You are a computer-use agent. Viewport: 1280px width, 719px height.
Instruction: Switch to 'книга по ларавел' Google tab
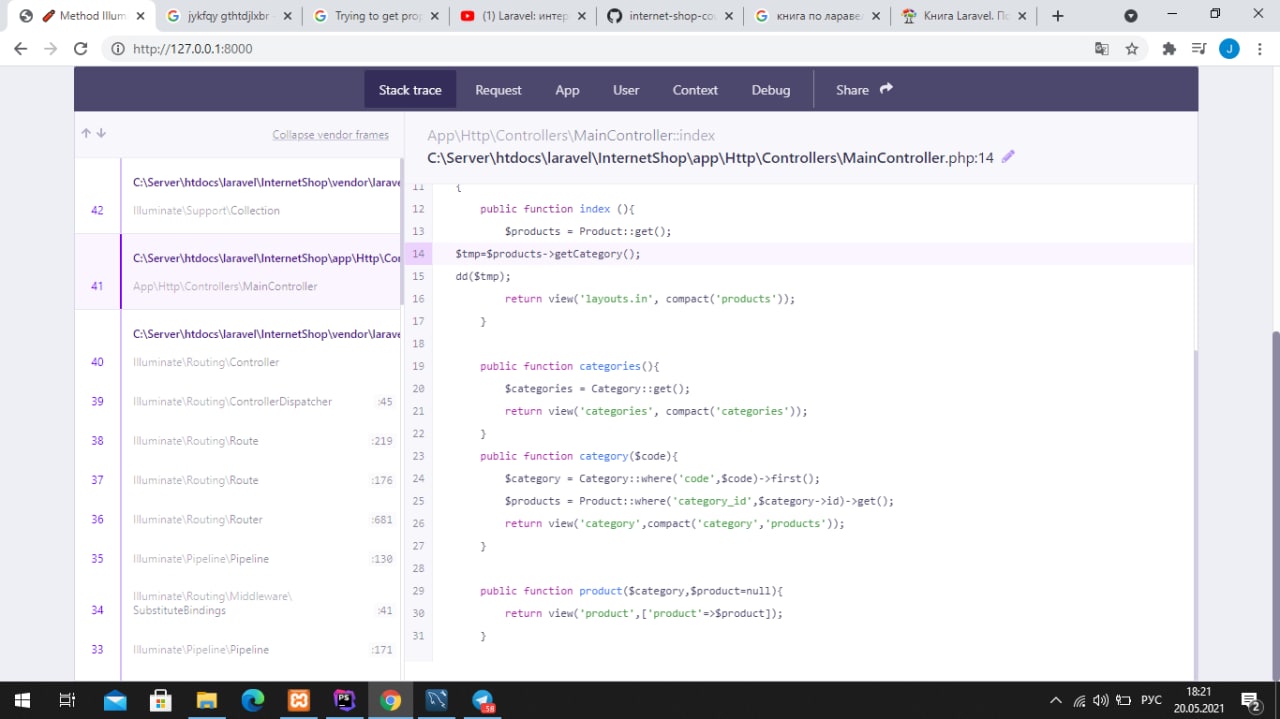(817, 16)
